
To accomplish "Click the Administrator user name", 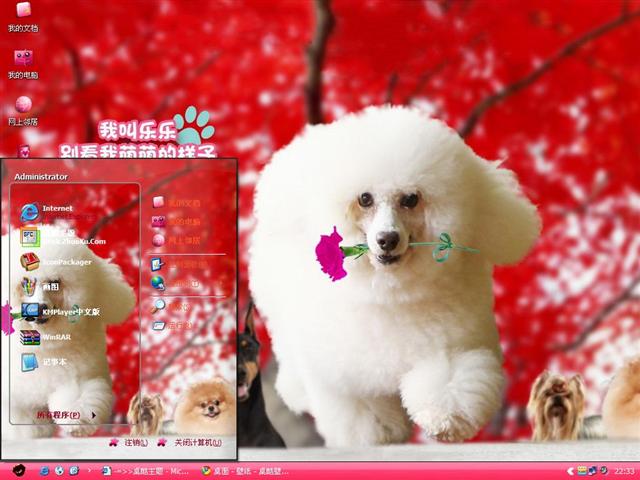I will pyautogui.click(x=41, y=177).
